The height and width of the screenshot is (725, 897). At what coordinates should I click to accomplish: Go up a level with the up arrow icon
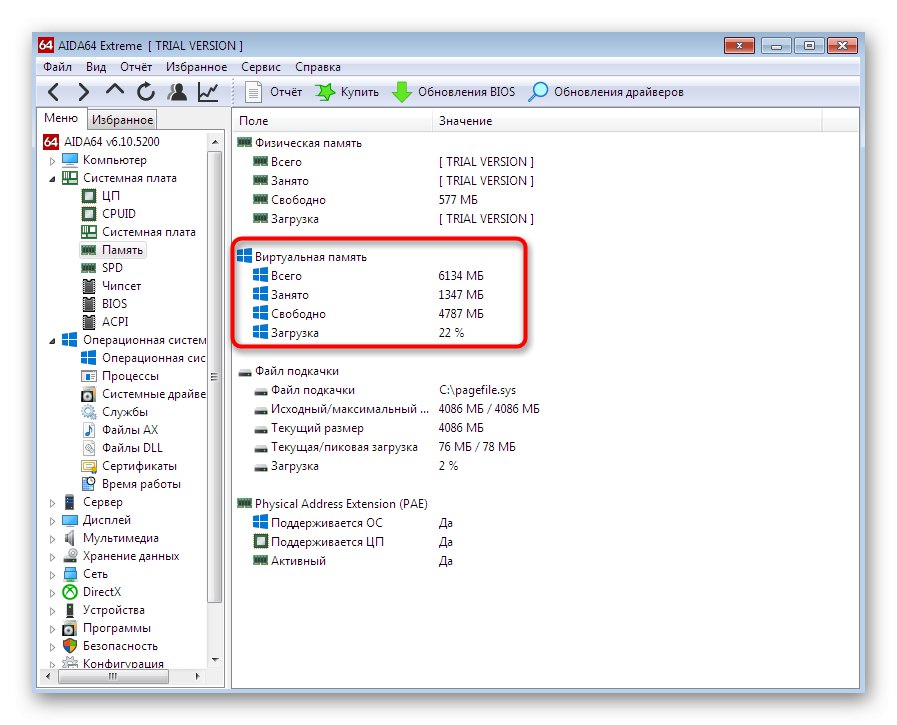115,90
